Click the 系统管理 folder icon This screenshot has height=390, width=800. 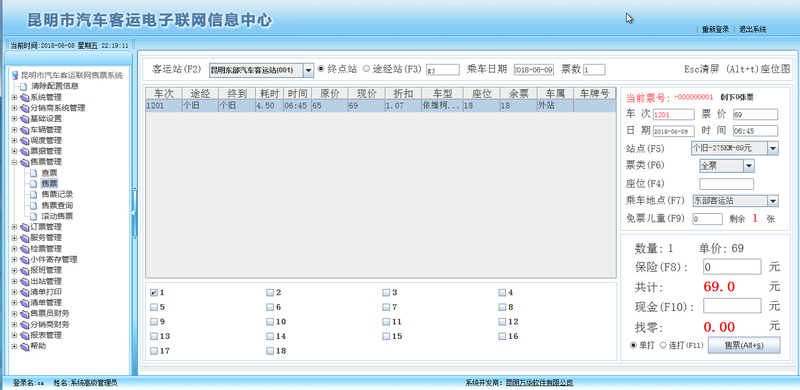[x=24, y=97]
